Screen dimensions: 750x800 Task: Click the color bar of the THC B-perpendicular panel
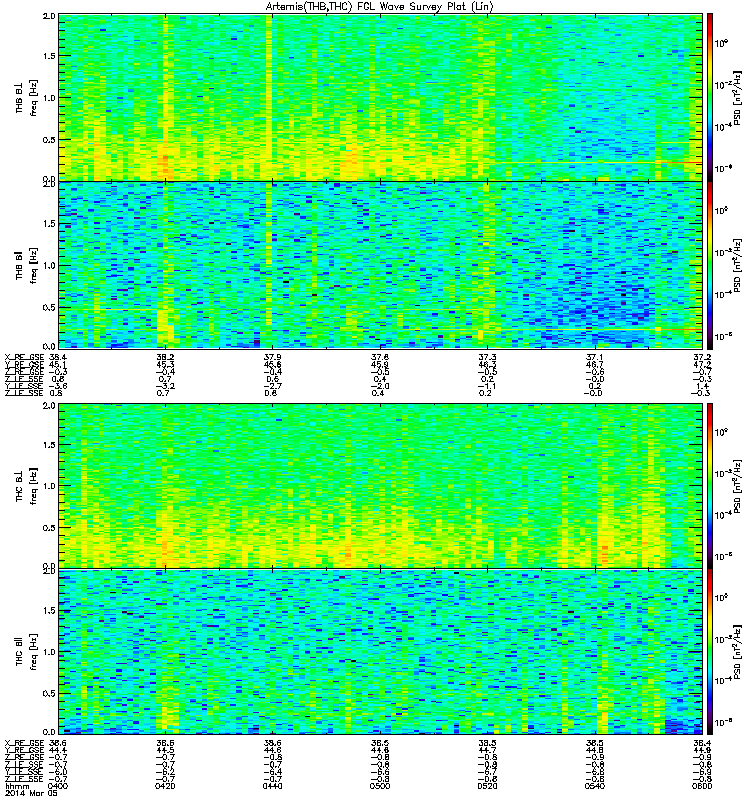[710, 486]
